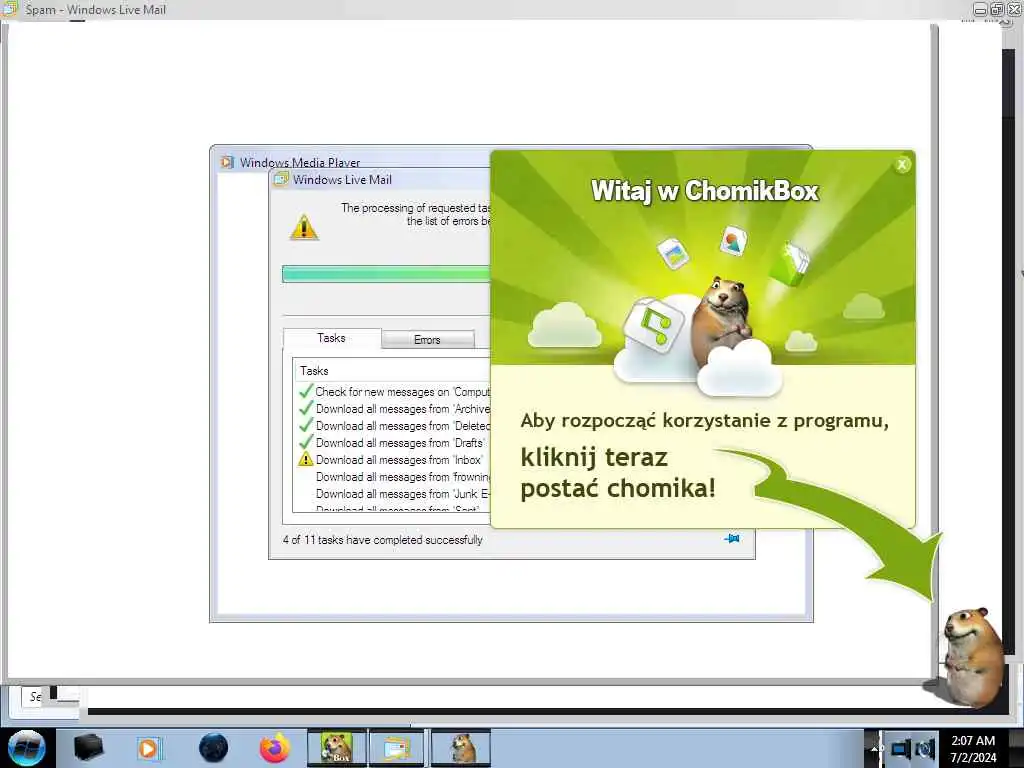Show hidden tray icons arrow
The height and width of the screenshot is (768, 1024).
(x=875, y=748)
